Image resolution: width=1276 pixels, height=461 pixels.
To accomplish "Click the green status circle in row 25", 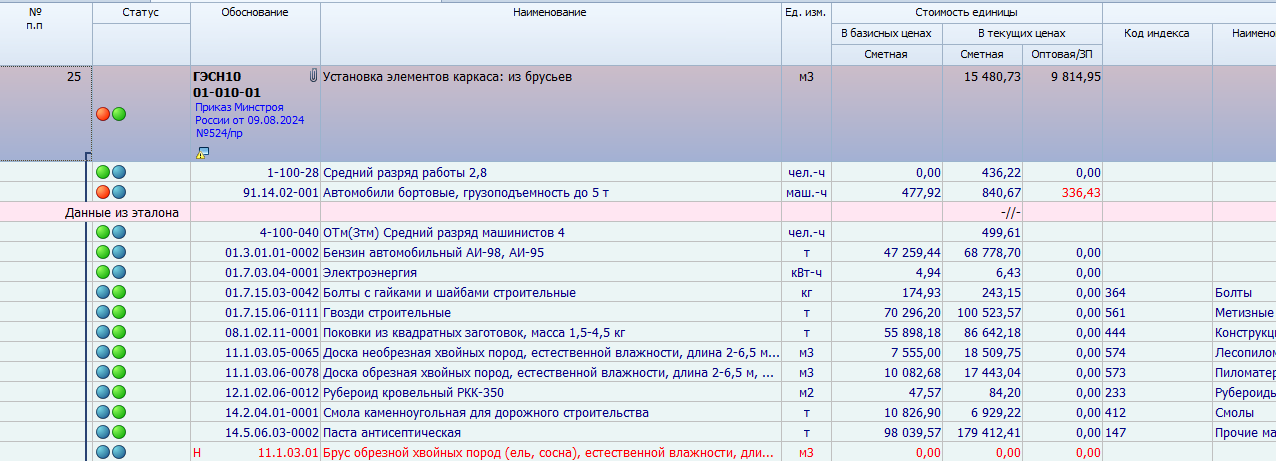I will 119,114.
